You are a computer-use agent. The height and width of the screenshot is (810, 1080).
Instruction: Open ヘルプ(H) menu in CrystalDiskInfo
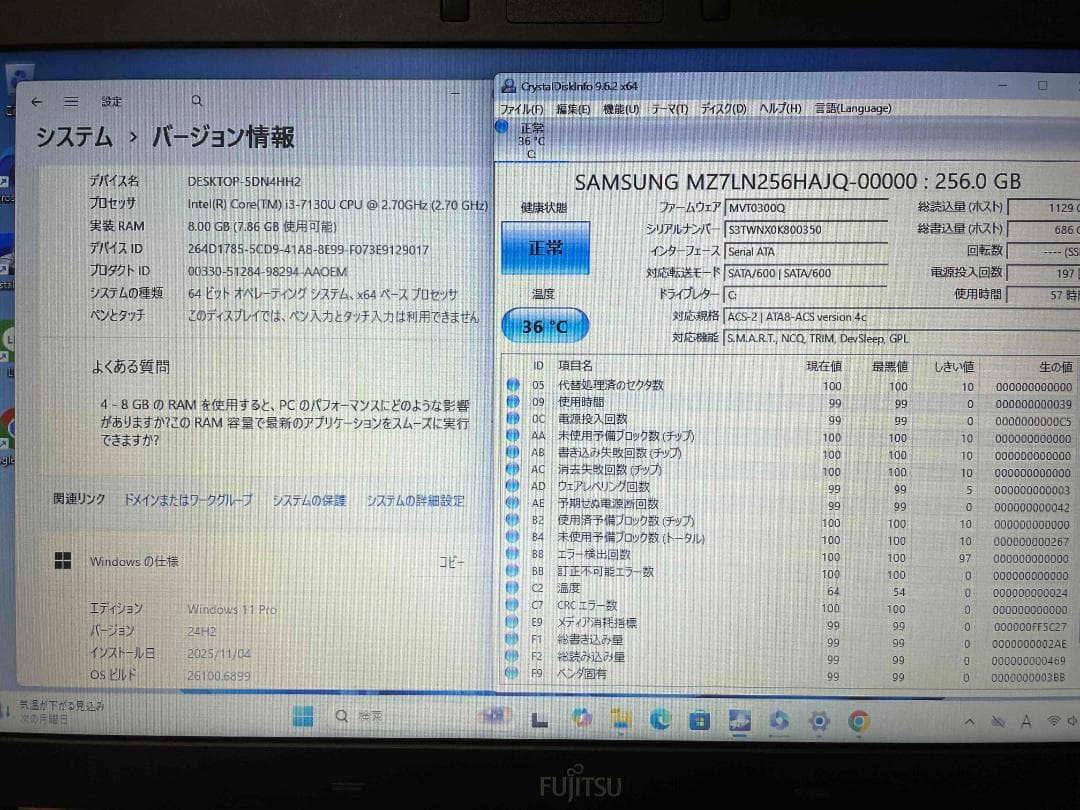pyautogui.click(x=780, y=108)
